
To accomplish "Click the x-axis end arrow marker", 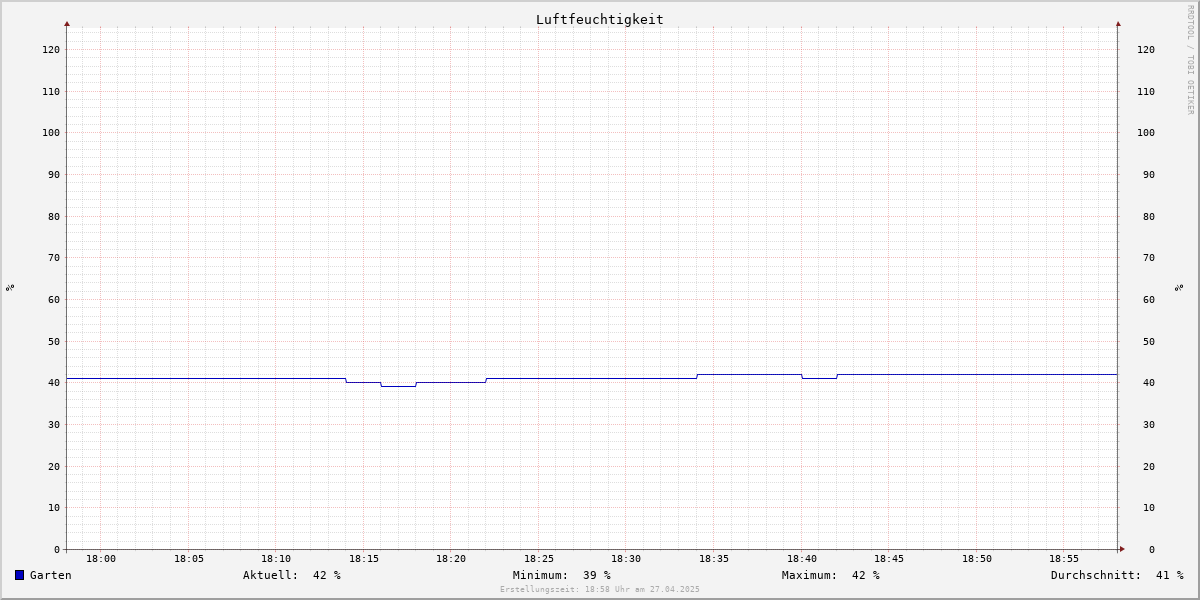I will click(x=1122, y=549).
